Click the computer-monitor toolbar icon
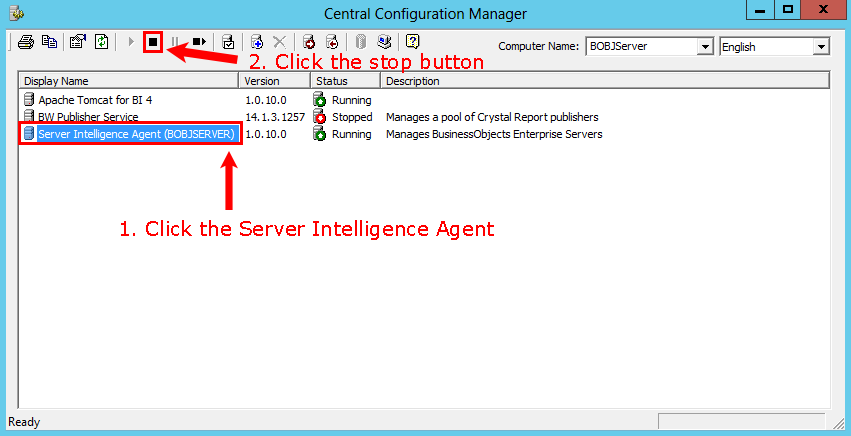 click(x=384, y=42)
